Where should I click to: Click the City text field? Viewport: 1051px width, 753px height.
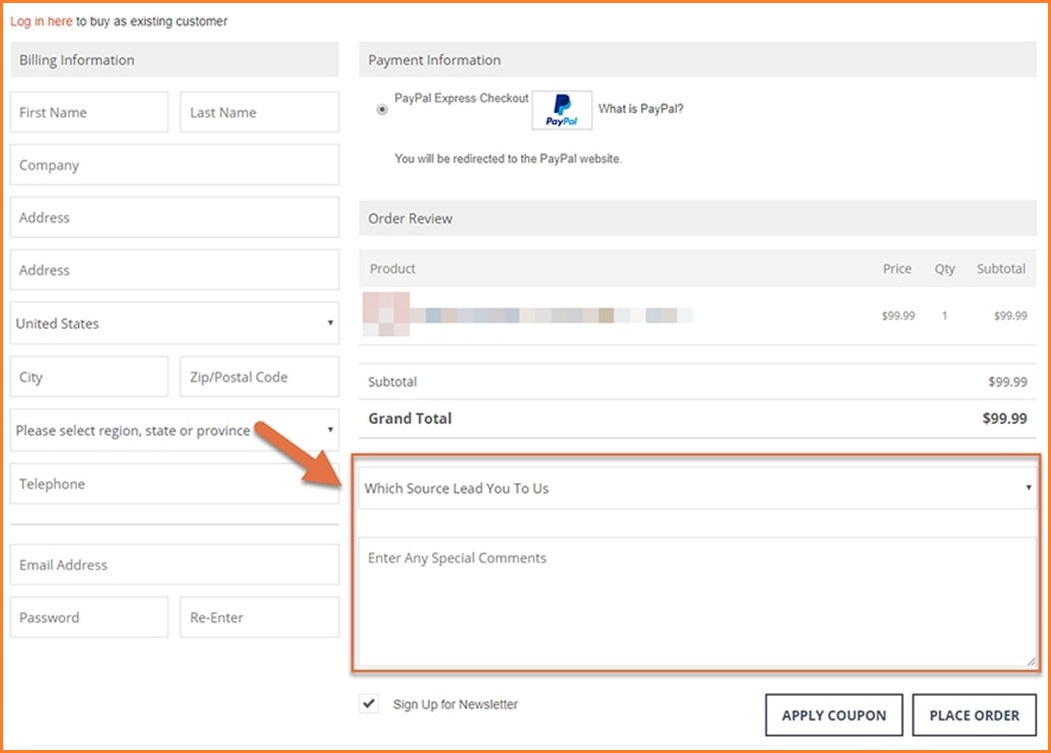(x=89, y=378)
